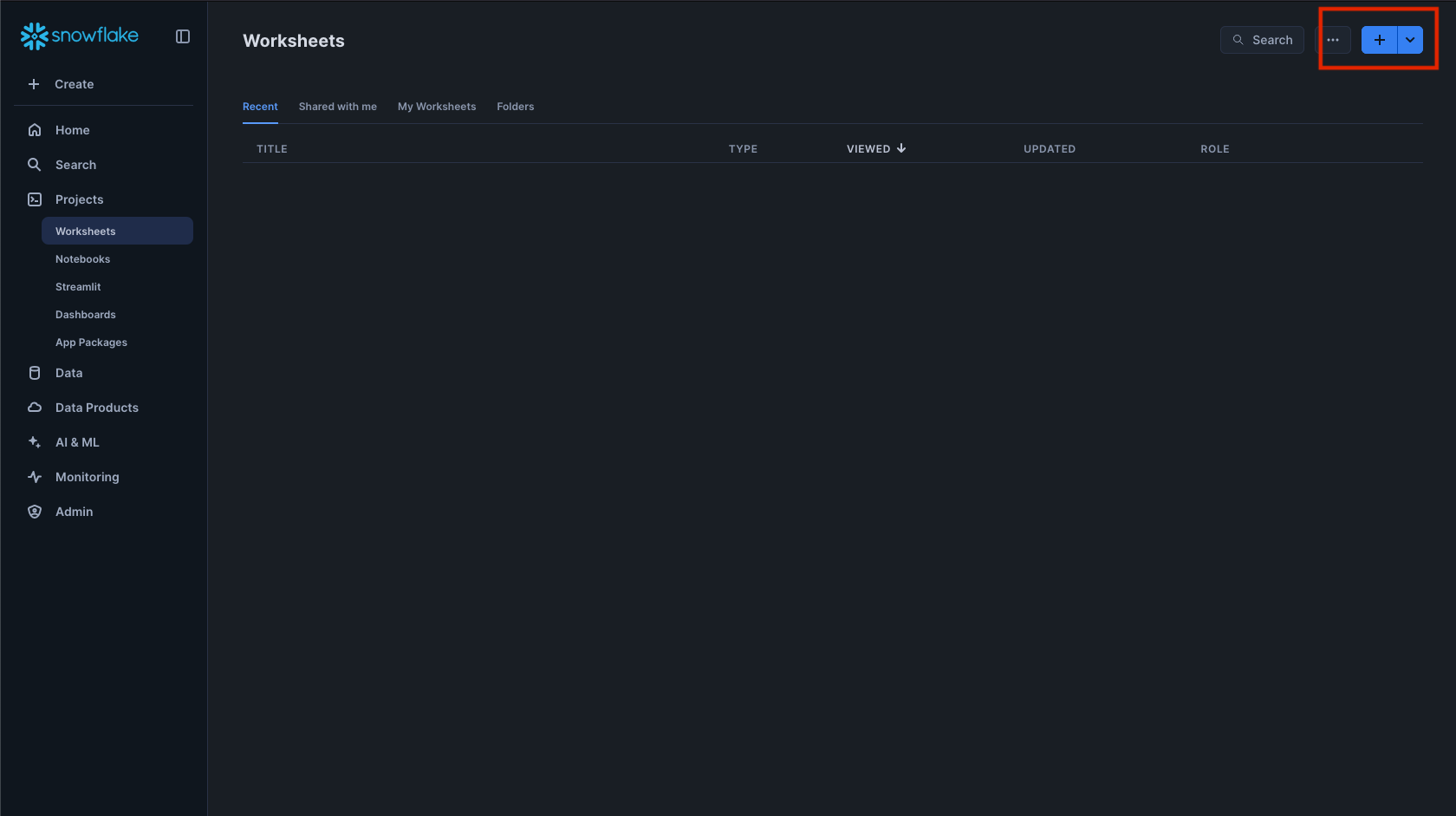Open AI & ML sparkle icon

tap(35, 442)
